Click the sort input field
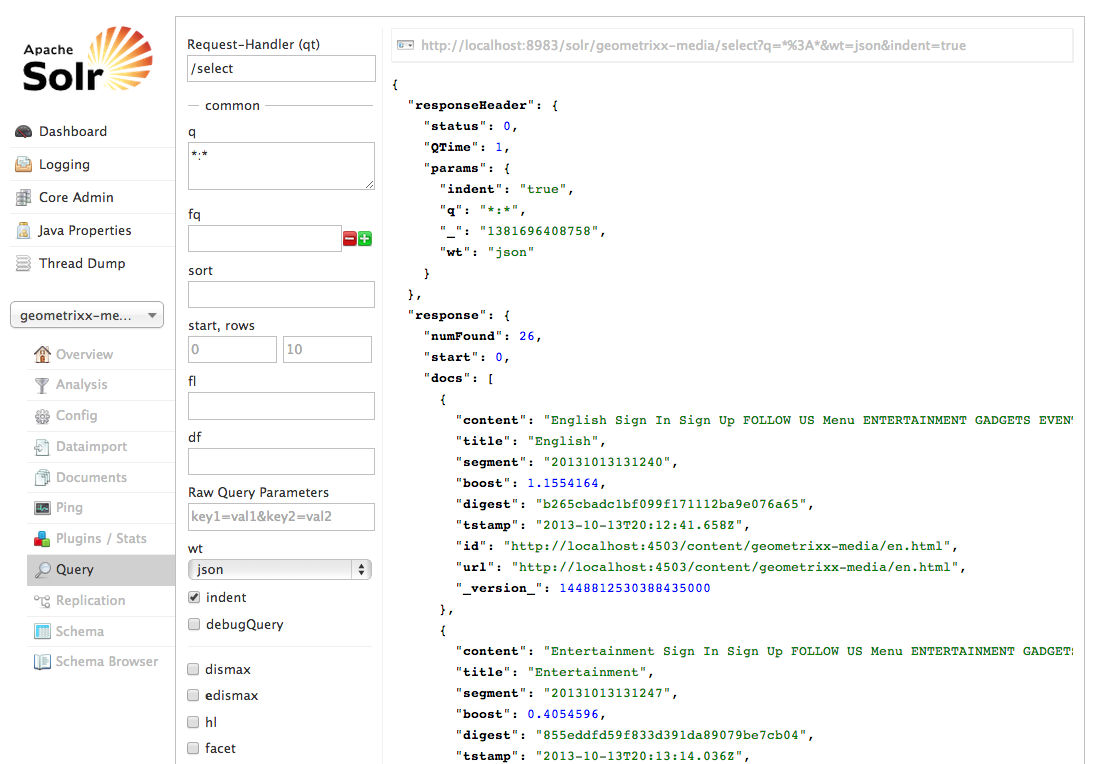The height and width of the screenshot is (764, 1103). point(281,295)
